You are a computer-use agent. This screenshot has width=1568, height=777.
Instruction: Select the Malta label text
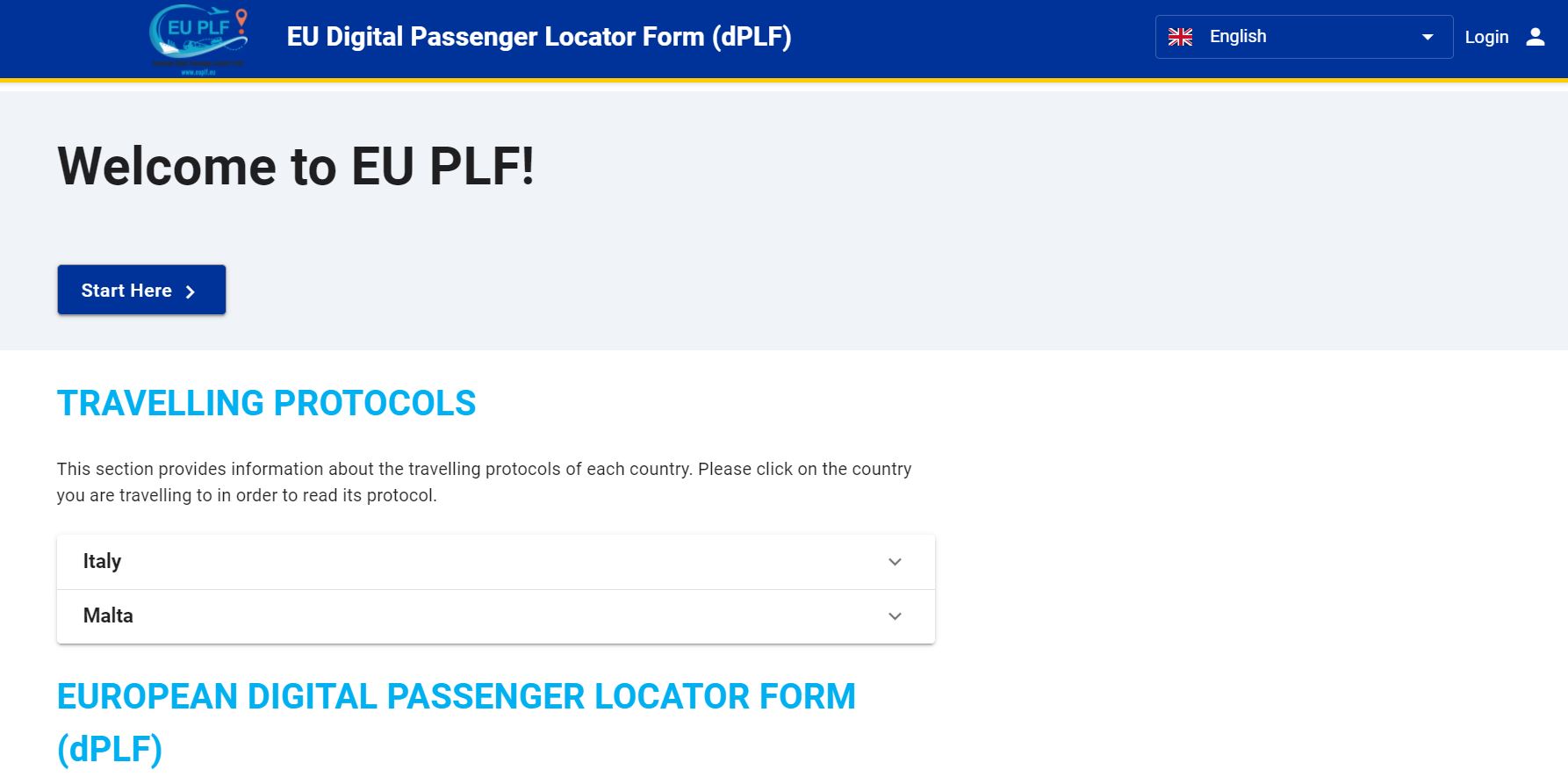click(x=108, y=616)
